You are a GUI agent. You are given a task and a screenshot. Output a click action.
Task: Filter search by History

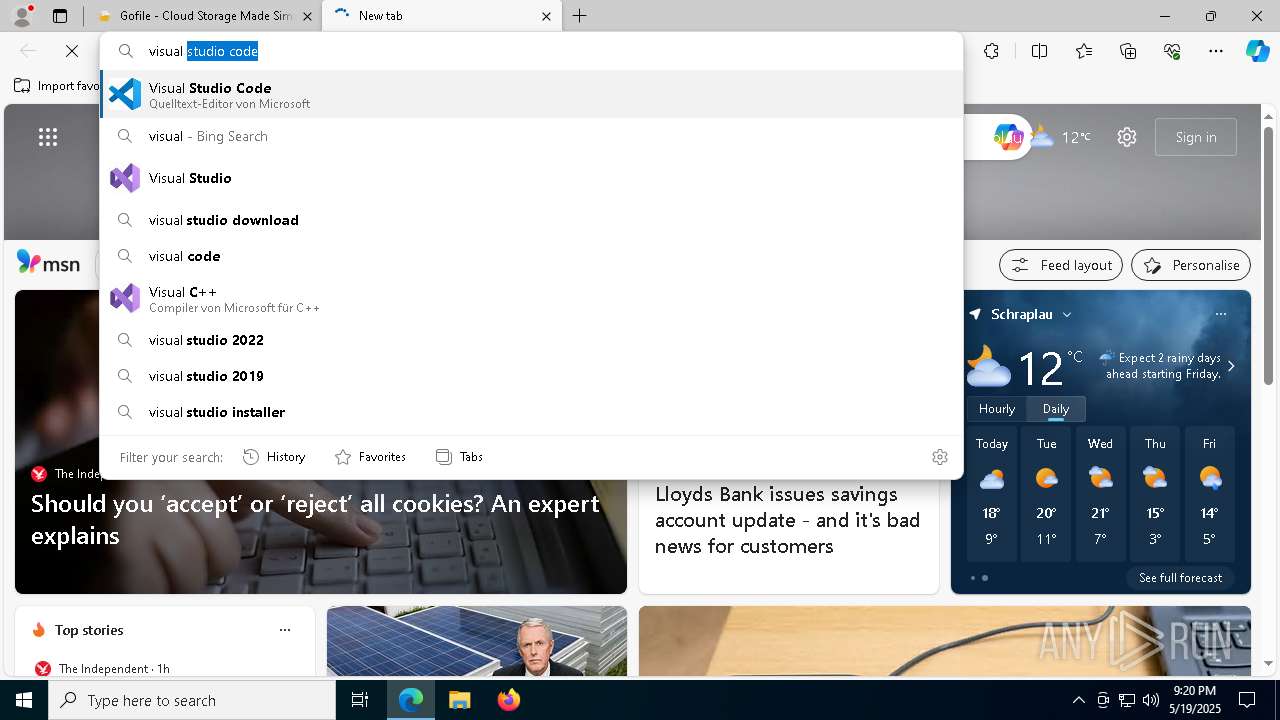coord(274,457)
